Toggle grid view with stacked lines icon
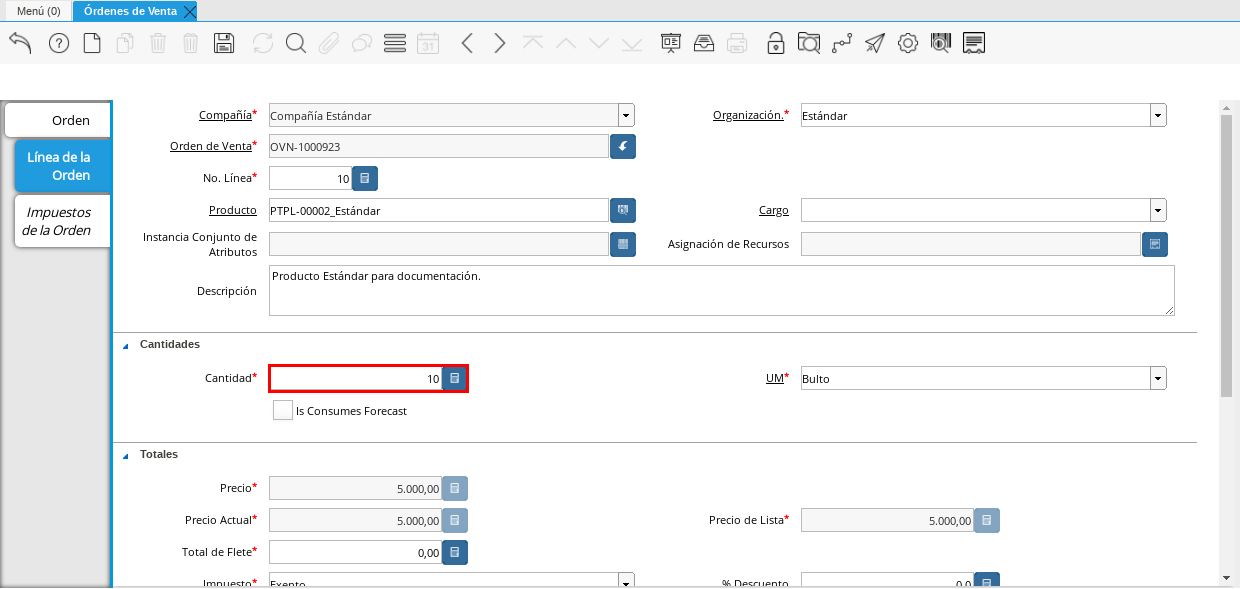 tap(394, 43)
